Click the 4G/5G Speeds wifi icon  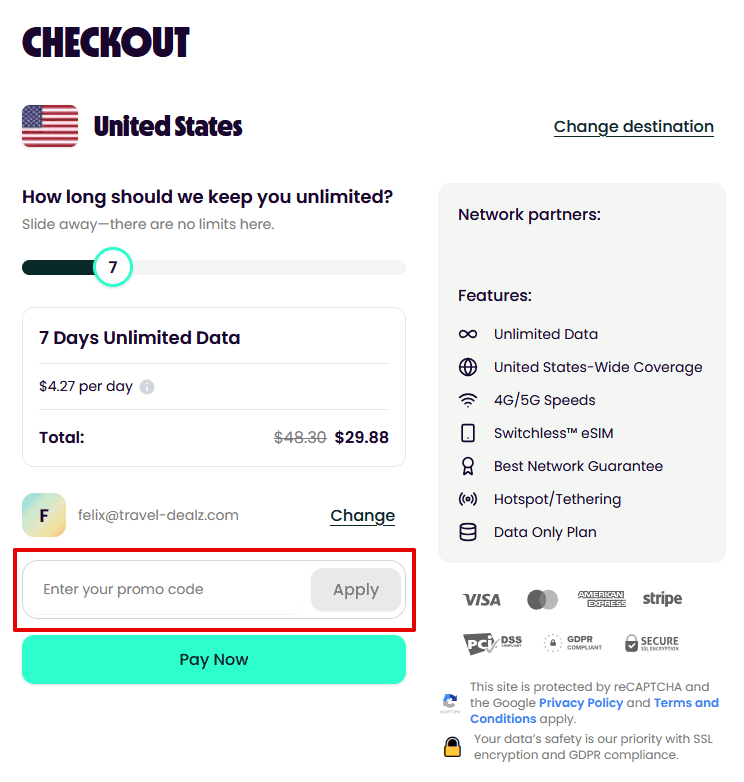467,400
